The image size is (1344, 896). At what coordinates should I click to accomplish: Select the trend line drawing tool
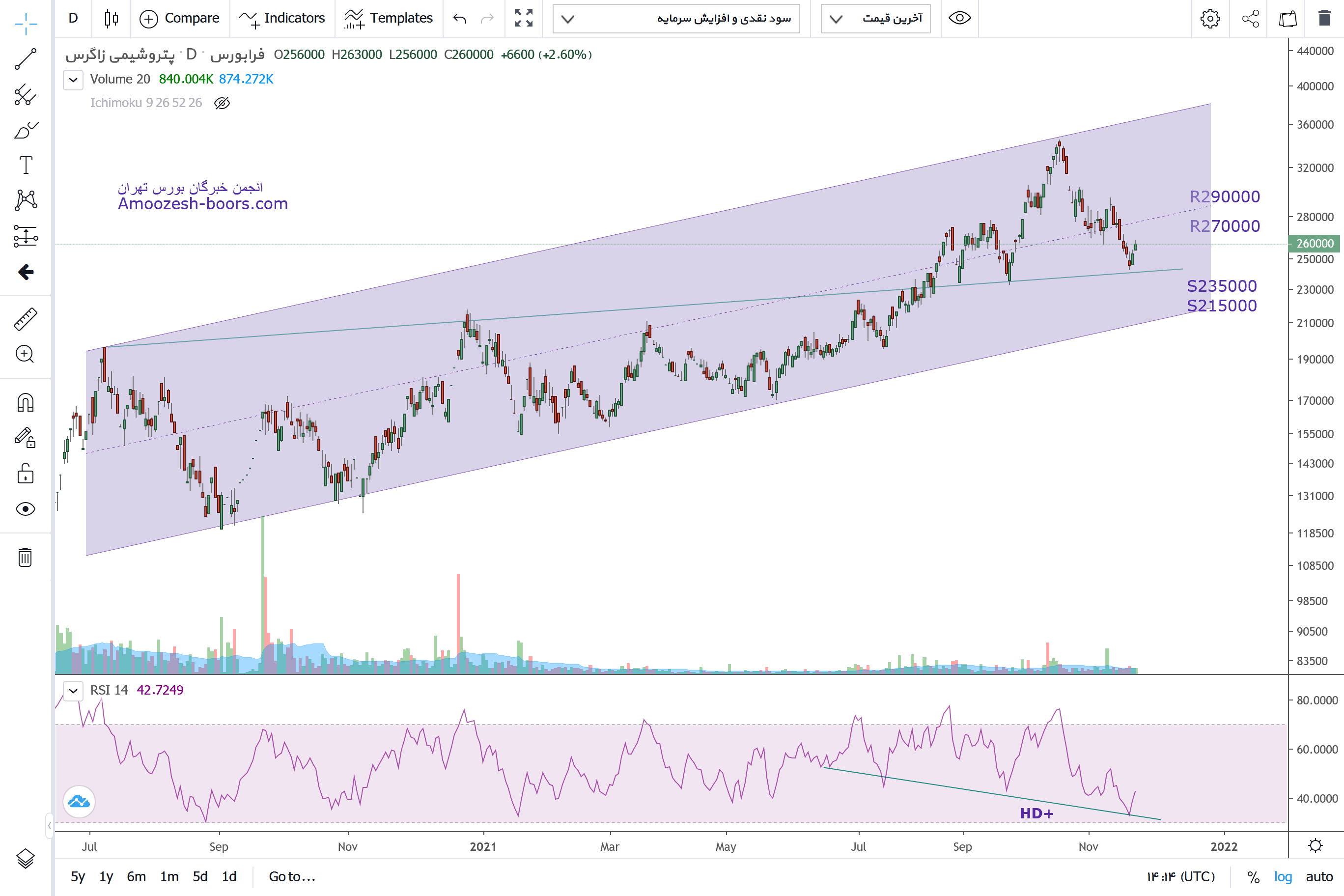click(25, 59)
